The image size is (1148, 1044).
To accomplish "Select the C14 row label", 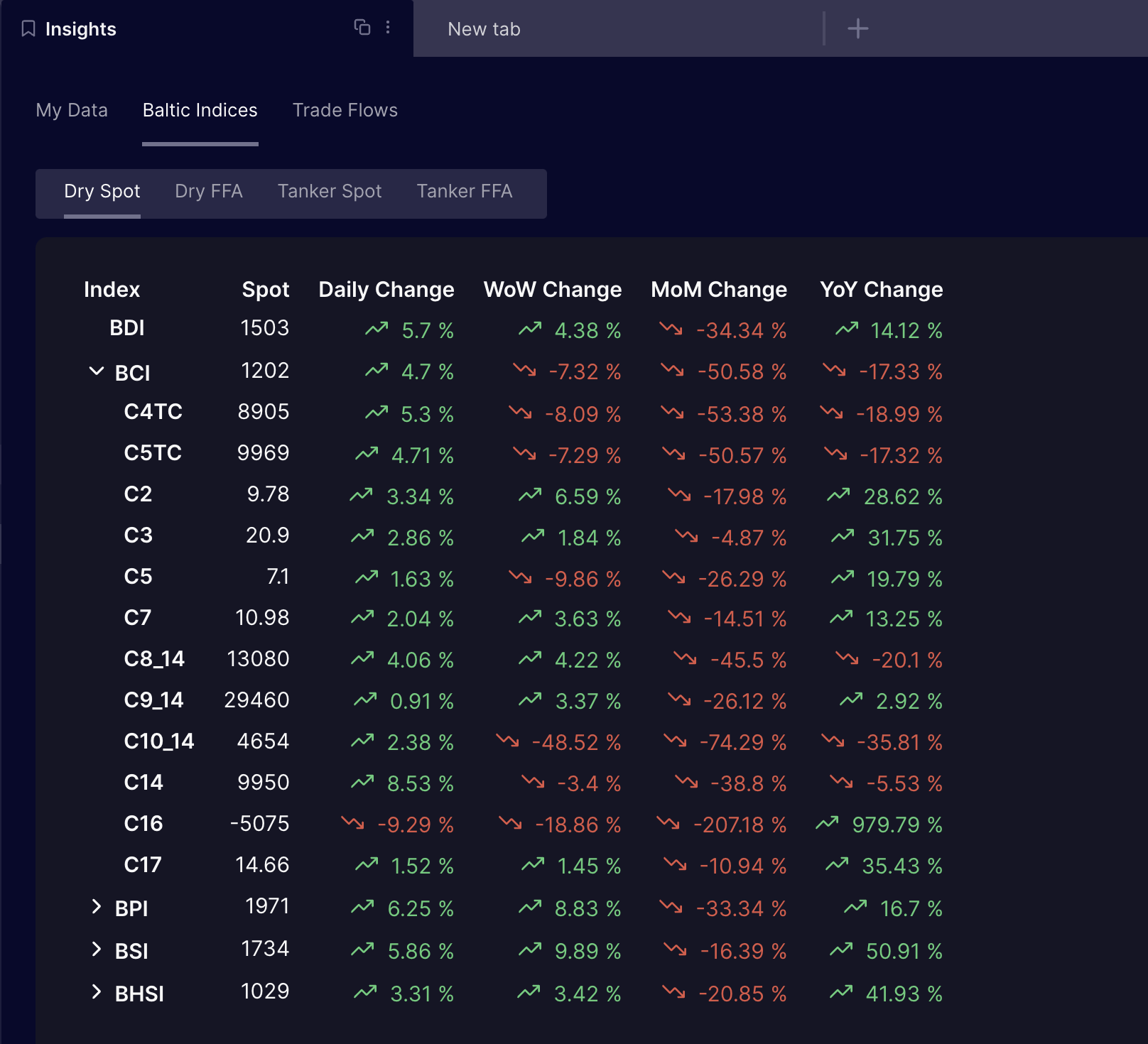I will pos(143,783).
